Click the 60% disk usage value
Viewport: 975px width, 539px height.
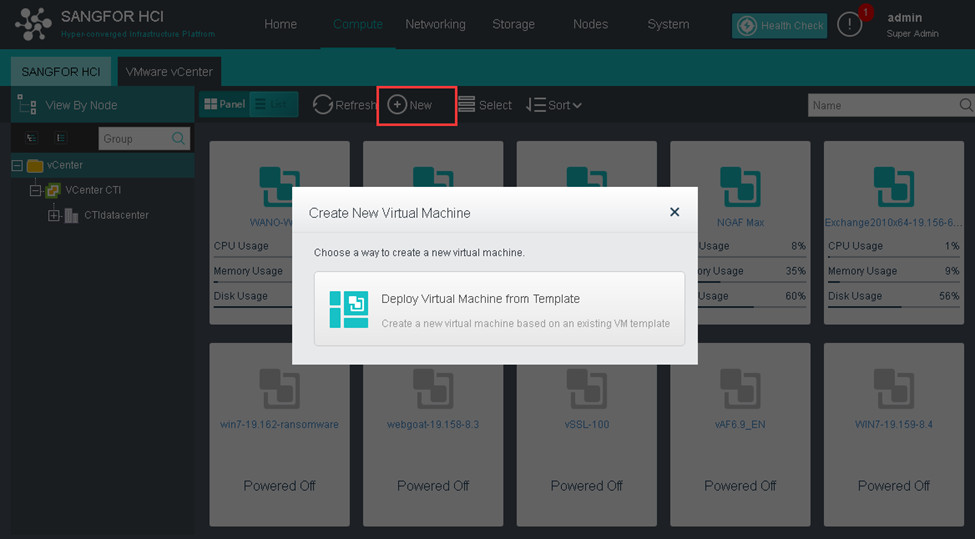click(x=795, y=296)
